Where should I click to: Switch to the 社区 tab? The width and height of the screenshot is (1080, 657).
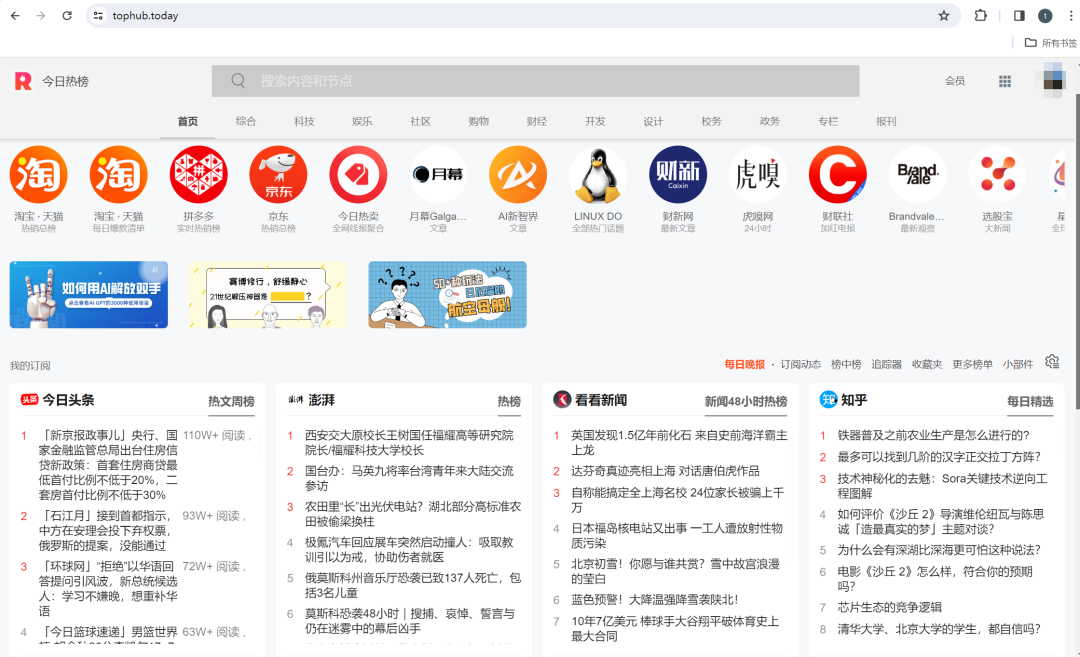tap(420, 121)
